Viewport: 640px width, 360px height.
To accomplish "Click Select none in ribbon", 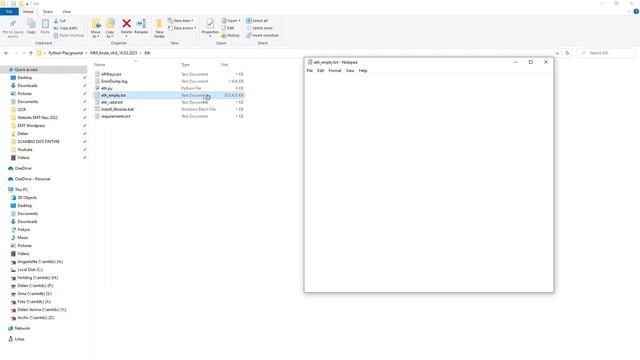I will click(x=259, y=28).
